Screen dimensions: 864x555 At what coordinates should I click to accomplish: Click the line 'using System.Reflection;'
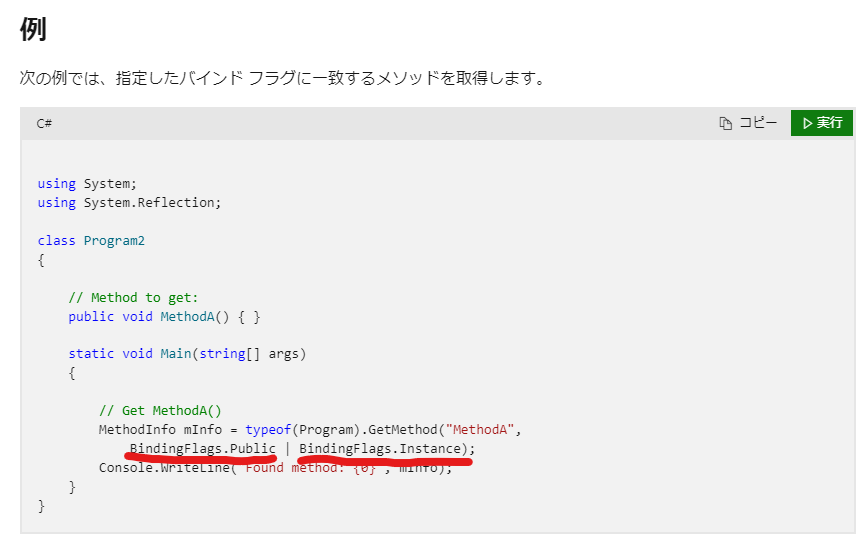pyautogui.click(x=129, y=202)
